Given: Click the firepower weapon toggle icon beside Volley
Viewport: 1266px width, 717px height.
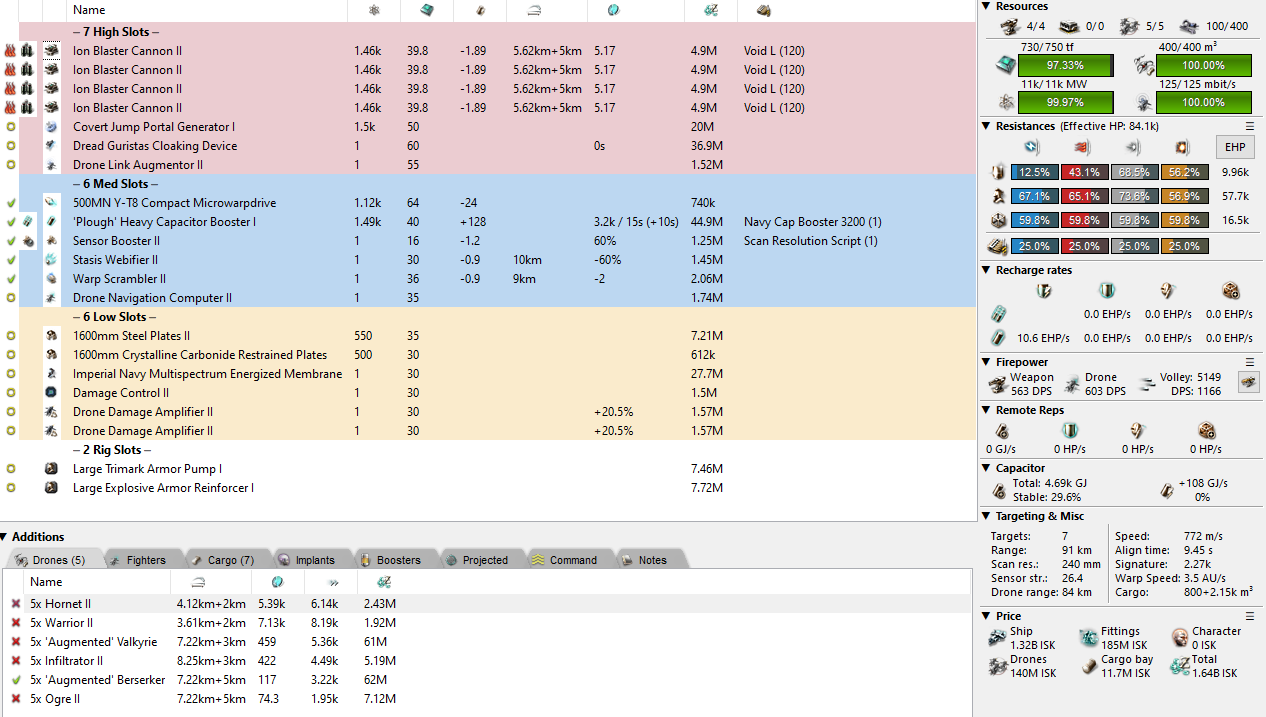Looking at the screenshot, I should pyautogui.click(x=1248, y=381).
